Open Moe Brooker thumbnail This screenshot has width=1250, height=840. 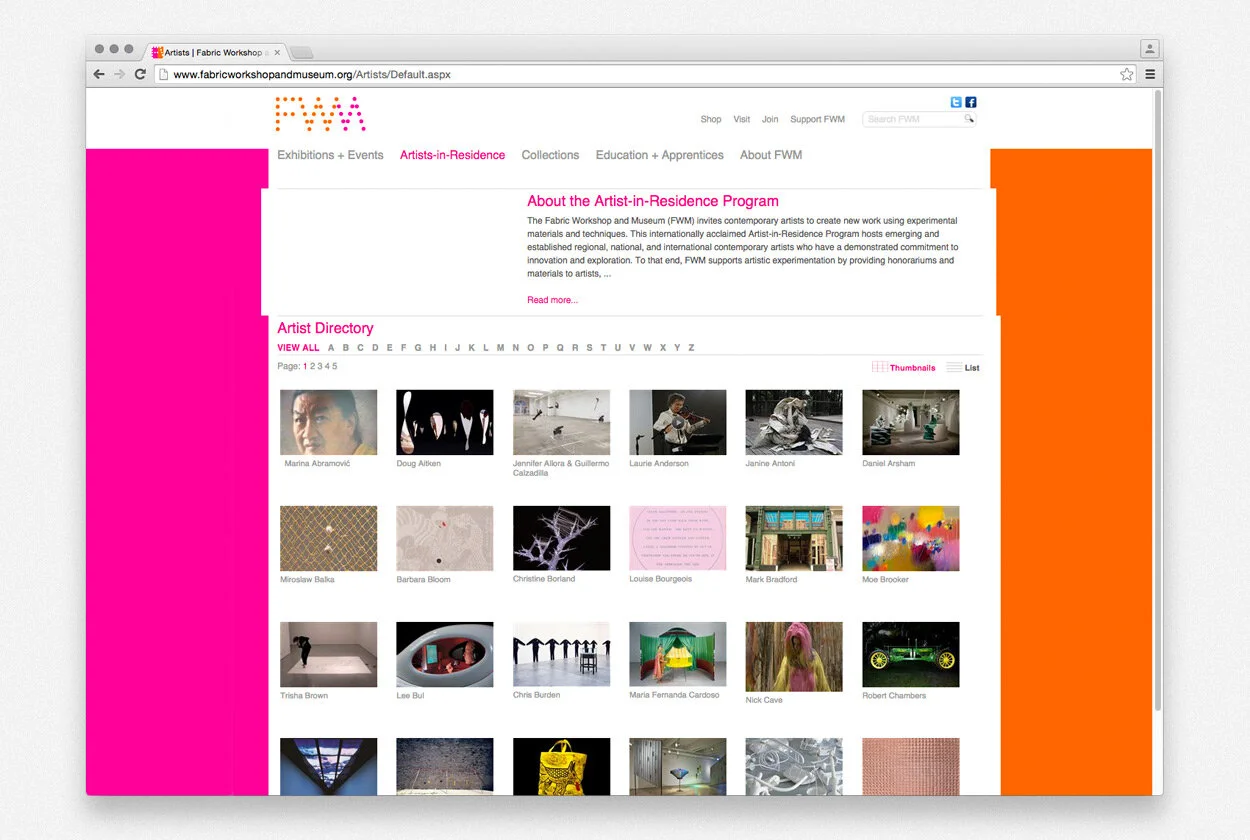[x=911, y=538]
